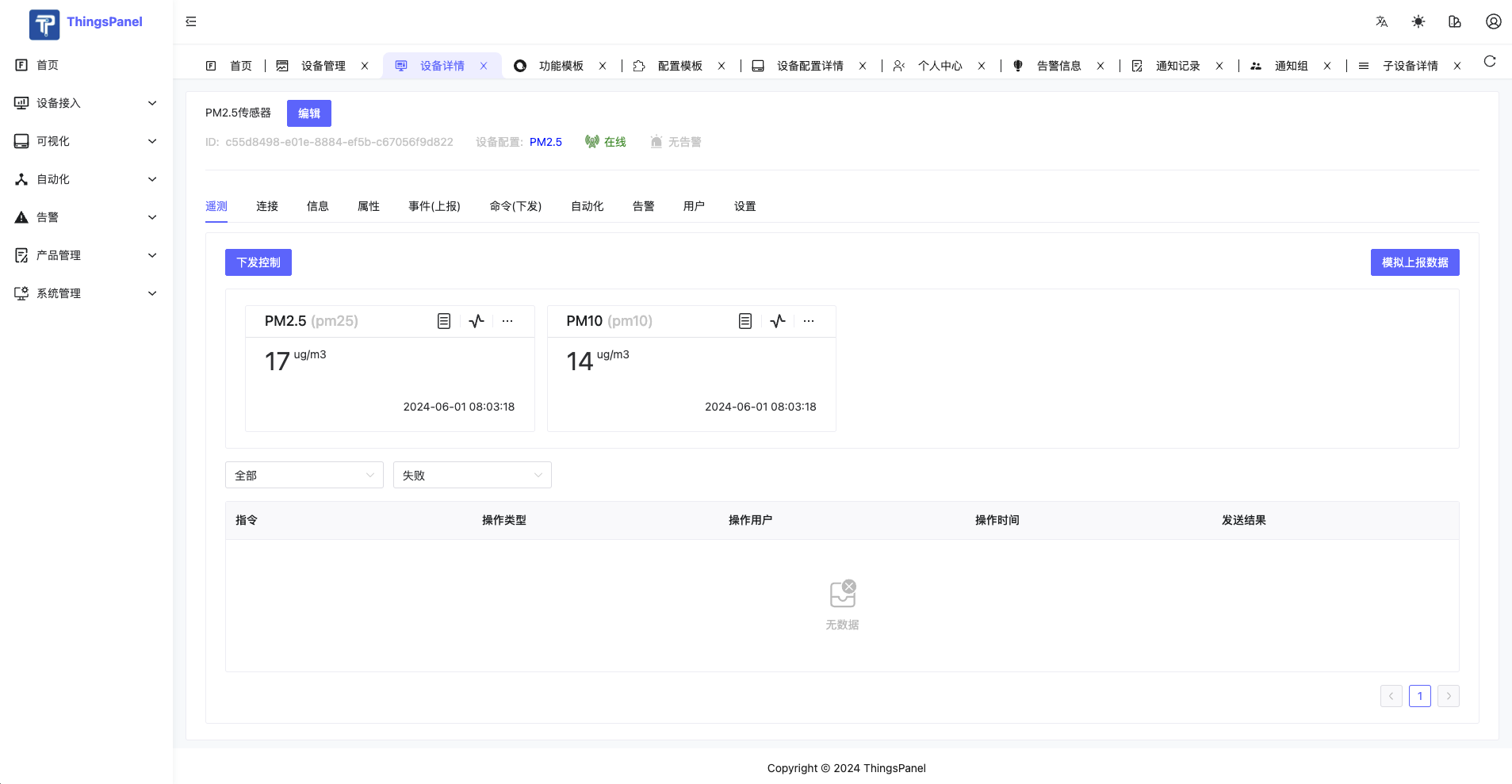Open the language translation icon
The width and height of the screenshot is (1512, 784).
1382,21
